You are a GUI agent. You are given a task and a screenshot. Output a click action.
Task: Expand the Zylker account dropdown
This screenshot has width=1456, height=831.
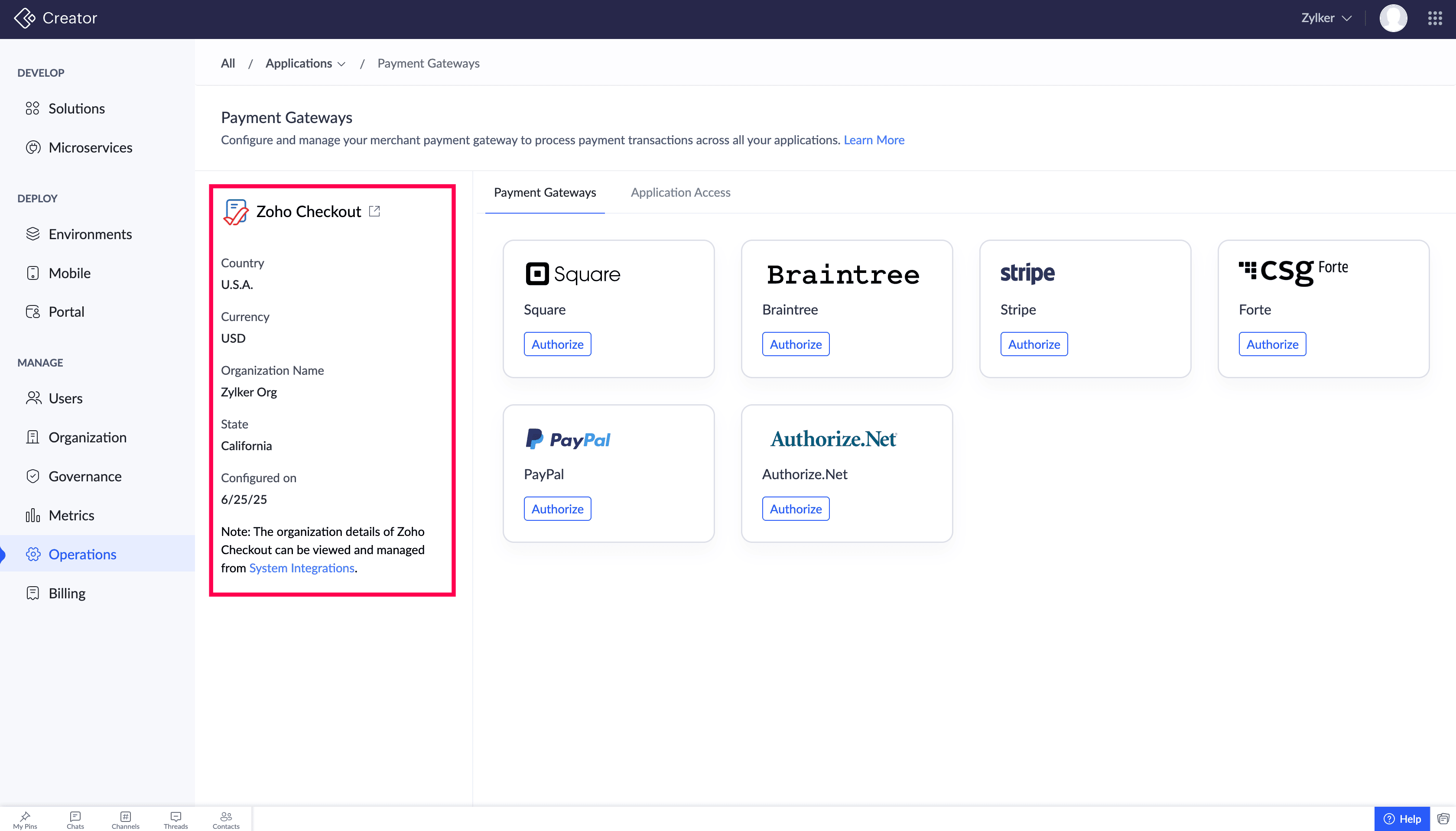click(1326, 18)
